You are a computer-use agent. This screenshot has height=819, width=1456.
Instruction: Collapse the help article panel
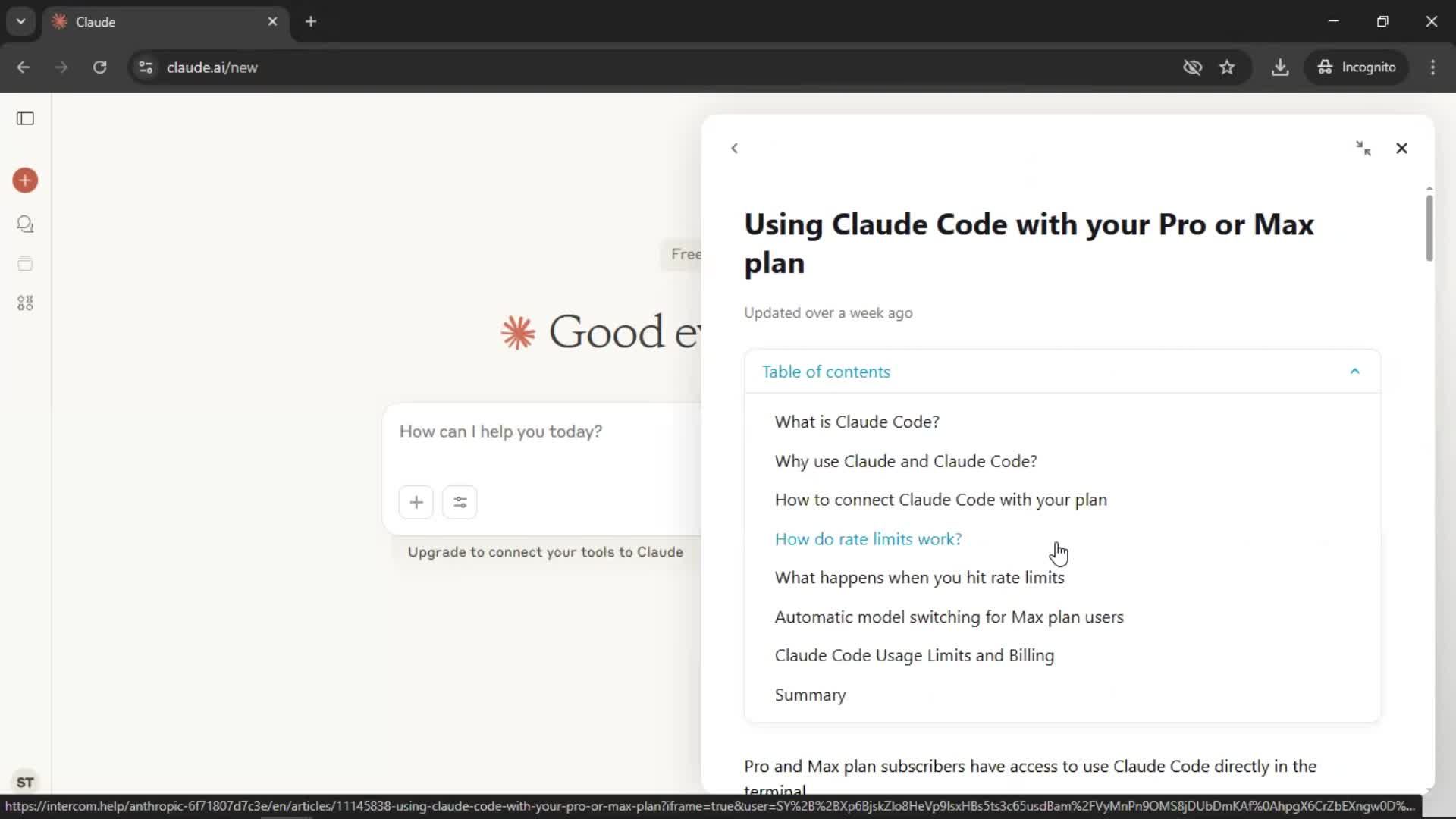[x=1363, y=149]
